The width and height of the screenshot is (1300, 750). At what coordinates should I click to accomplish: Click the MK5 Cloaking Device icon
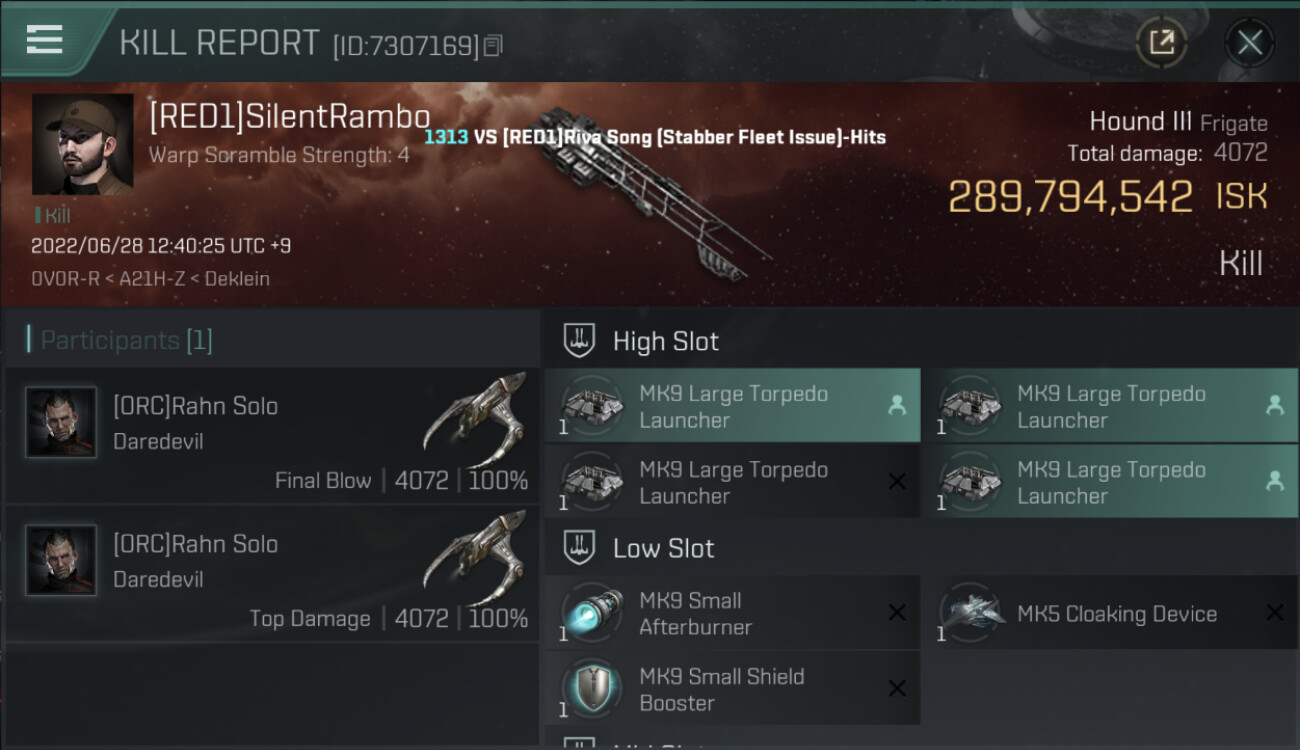(x=971, y=613)
